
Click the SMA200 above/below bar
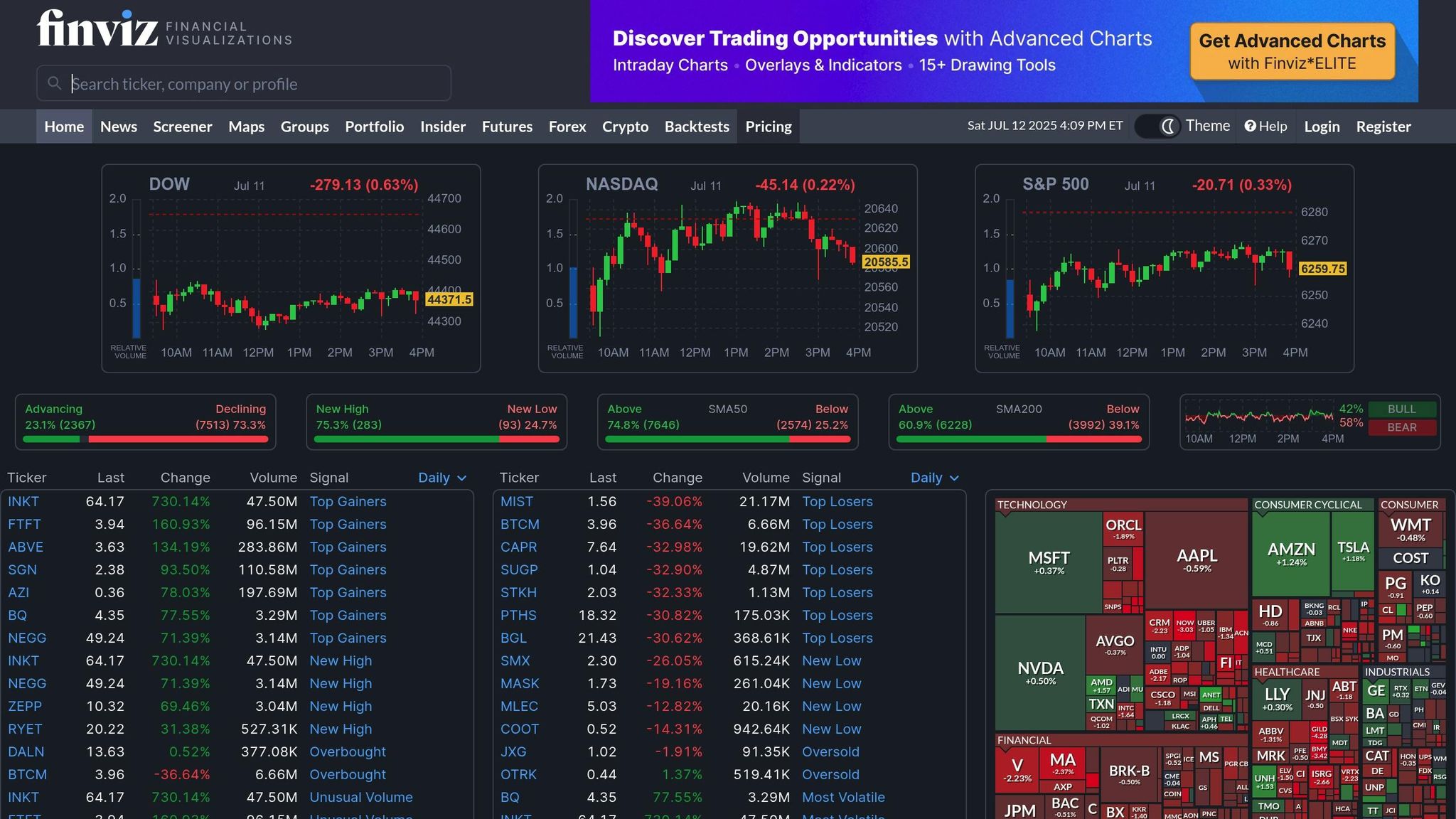coord(1019,439)
